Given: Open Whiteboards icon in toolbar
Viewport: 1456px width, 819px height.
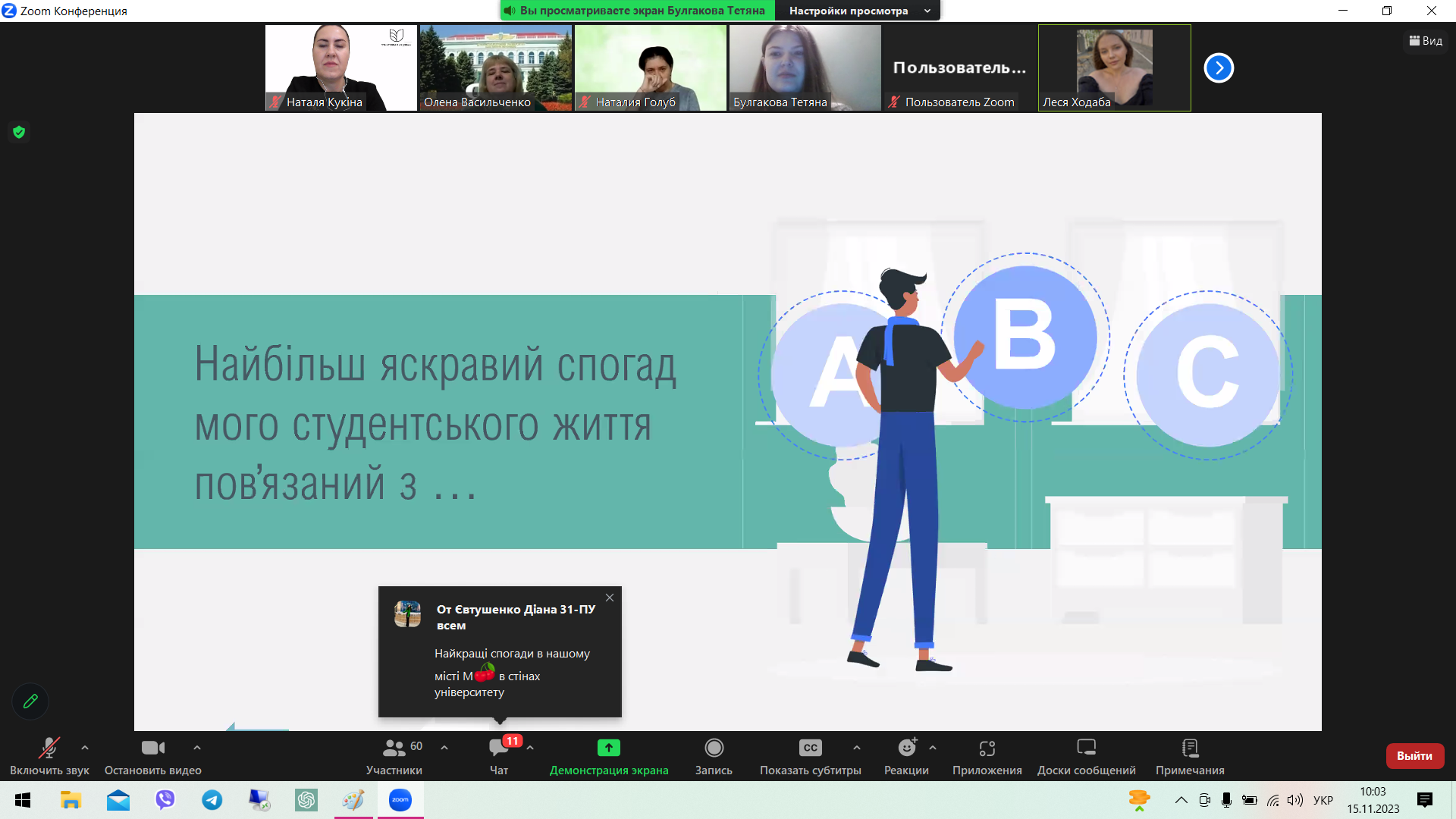Looking at the screenshot, I should pos(1086,748).
